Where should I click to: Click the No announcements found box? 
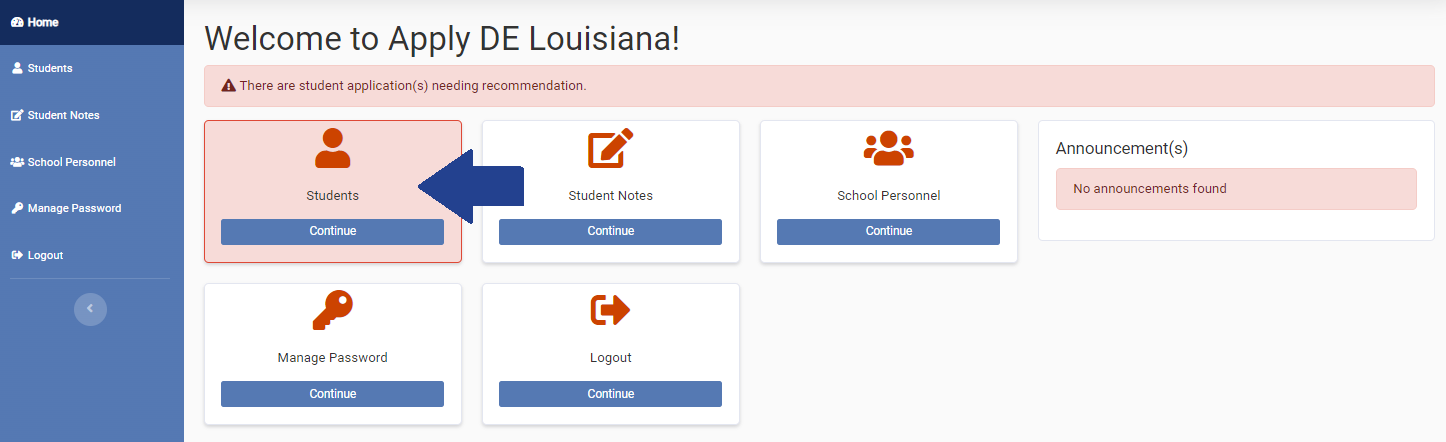1236,189
